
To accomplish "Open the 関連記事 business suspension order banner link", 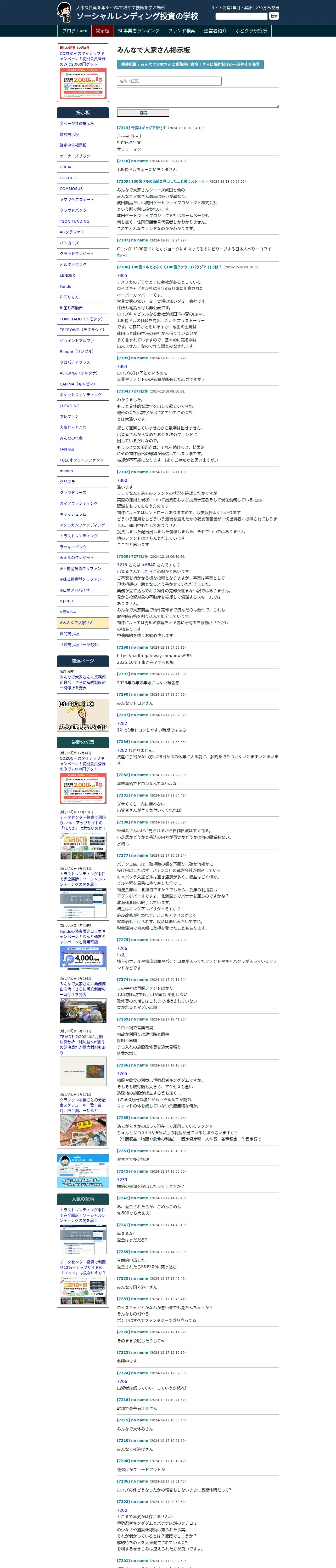I will pyautogui.click(x=190, y=64).
